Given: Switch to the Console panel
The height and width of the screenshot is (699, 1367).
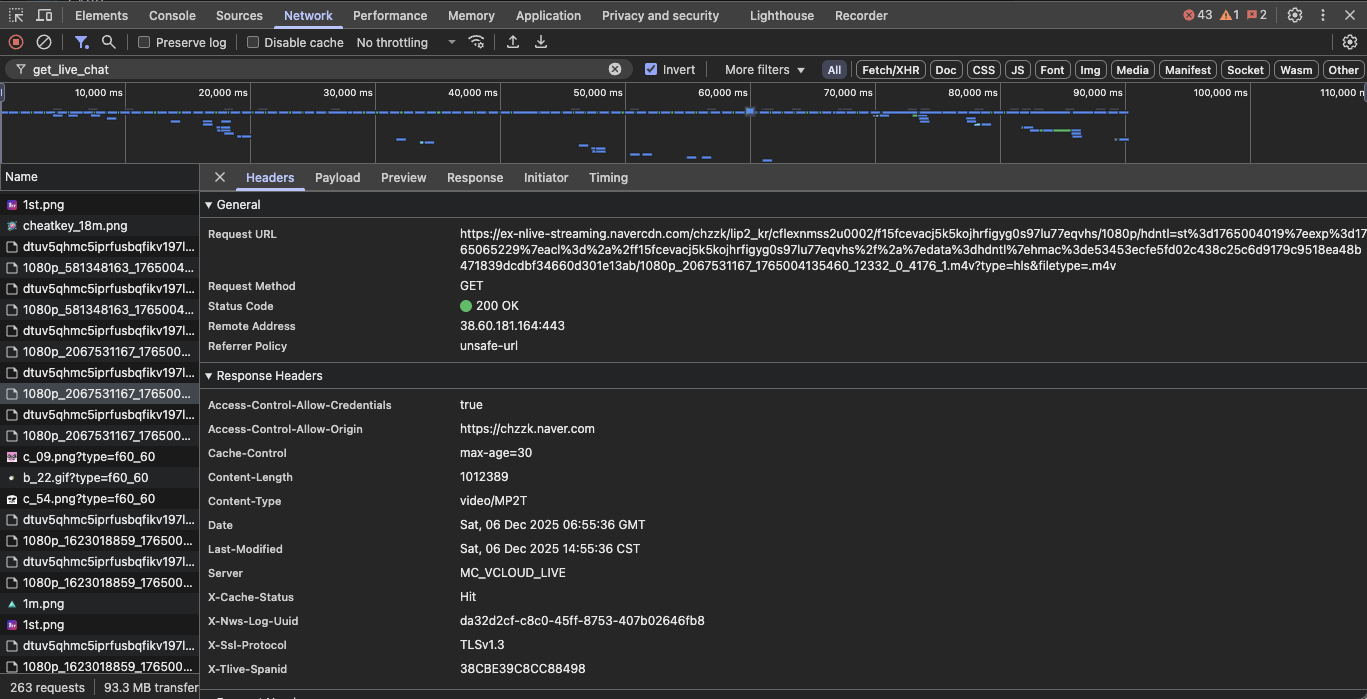Looking at the screenshot, I should (172, 15).
